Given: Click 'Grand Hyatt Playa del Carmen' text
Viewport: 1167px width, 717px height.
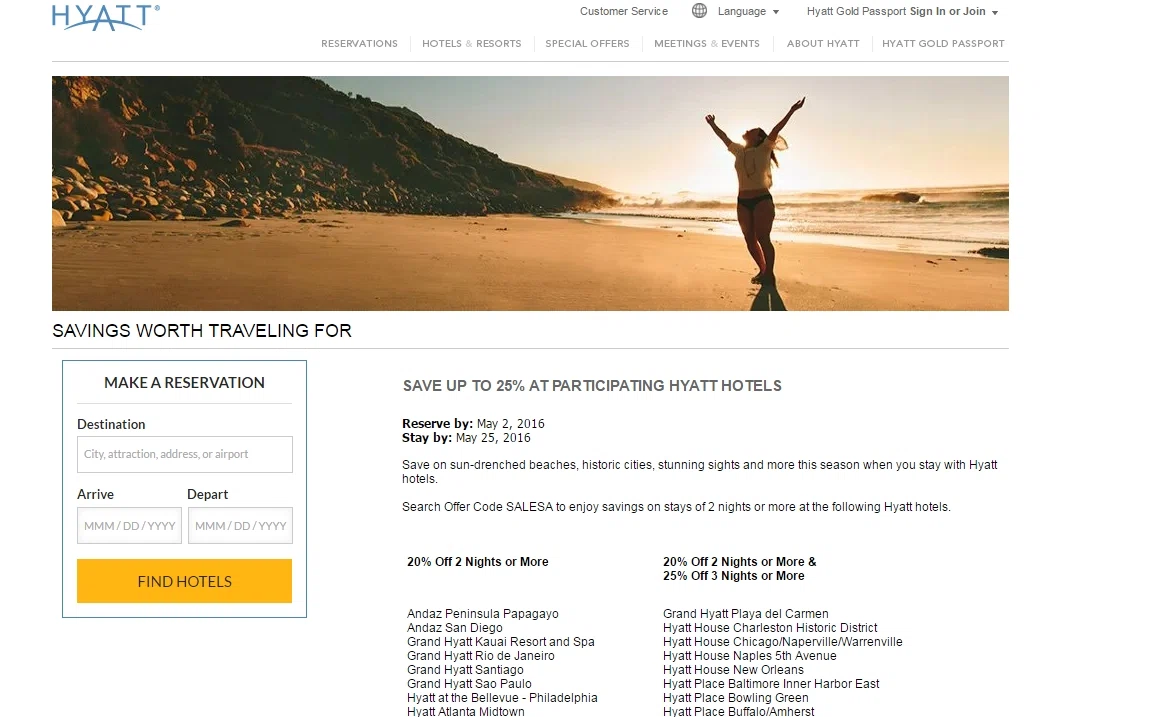Looking at the screenshot, I should [746, 614].
